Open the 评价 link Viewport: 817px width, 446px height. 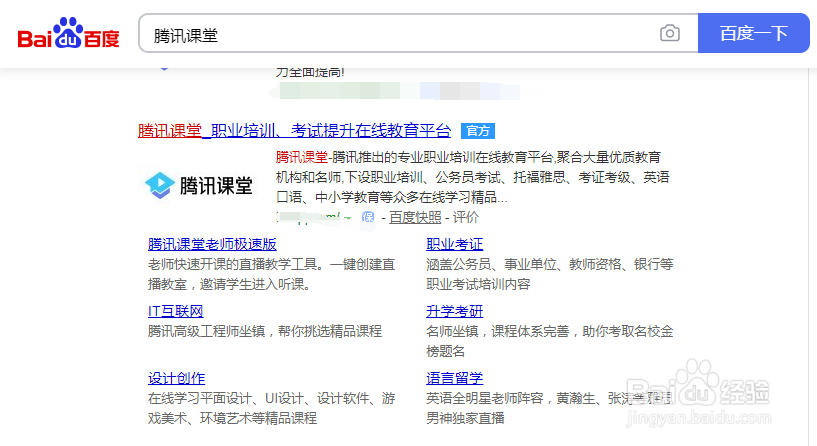coord(465,217)
